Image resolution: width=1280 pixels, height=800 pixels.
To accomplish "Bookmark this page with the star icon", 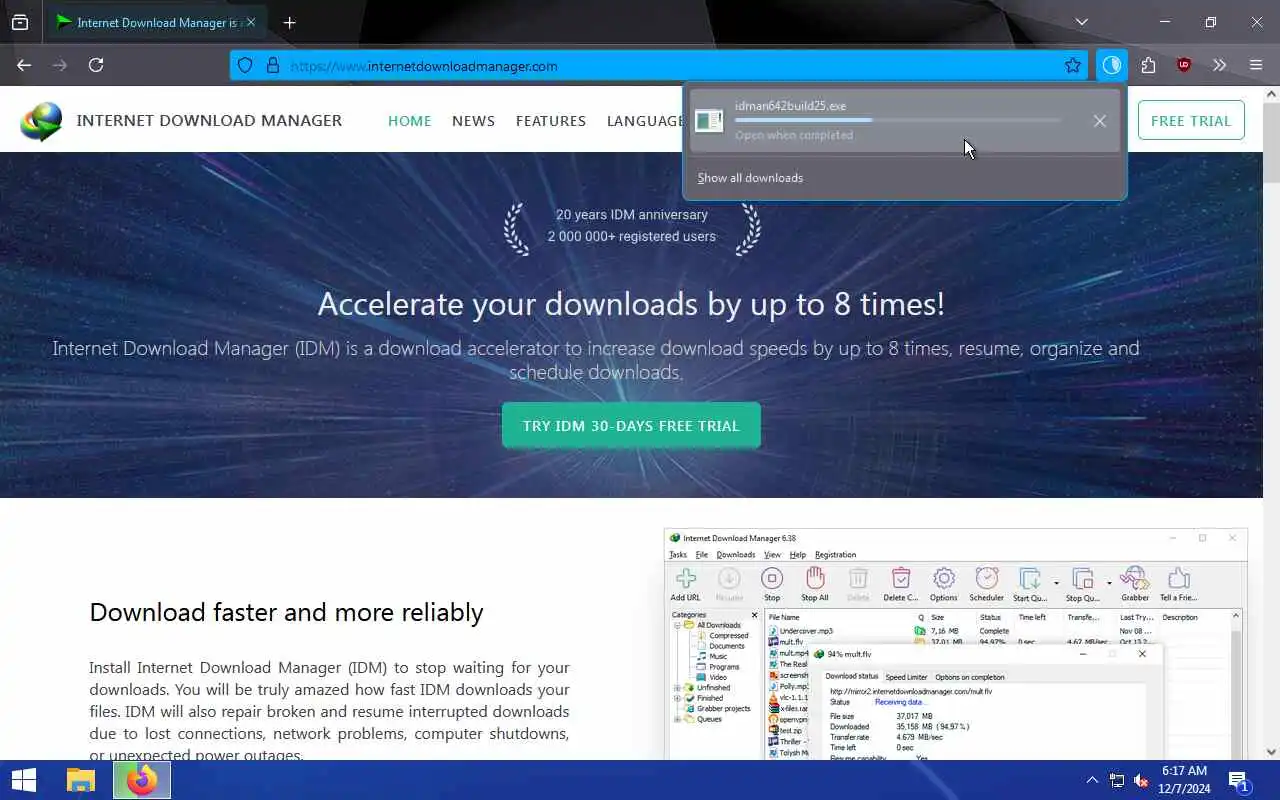I will (x=1073, y=66).
